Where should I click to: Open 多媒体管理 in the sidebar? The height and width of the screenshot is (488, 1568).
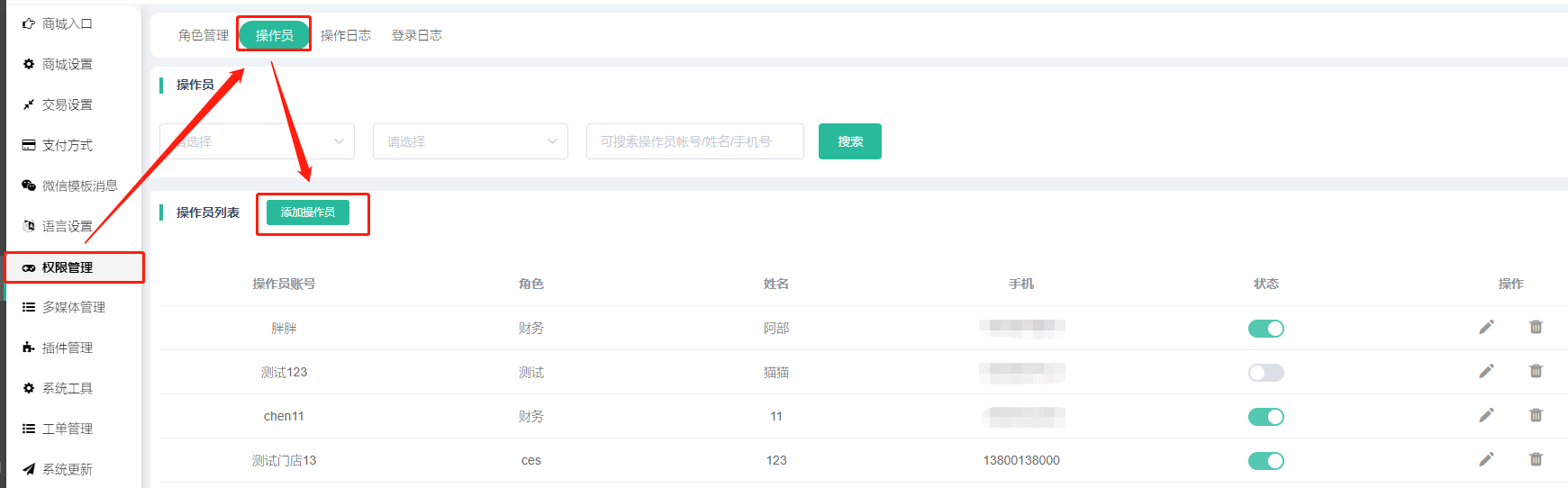tap(74, 307)
